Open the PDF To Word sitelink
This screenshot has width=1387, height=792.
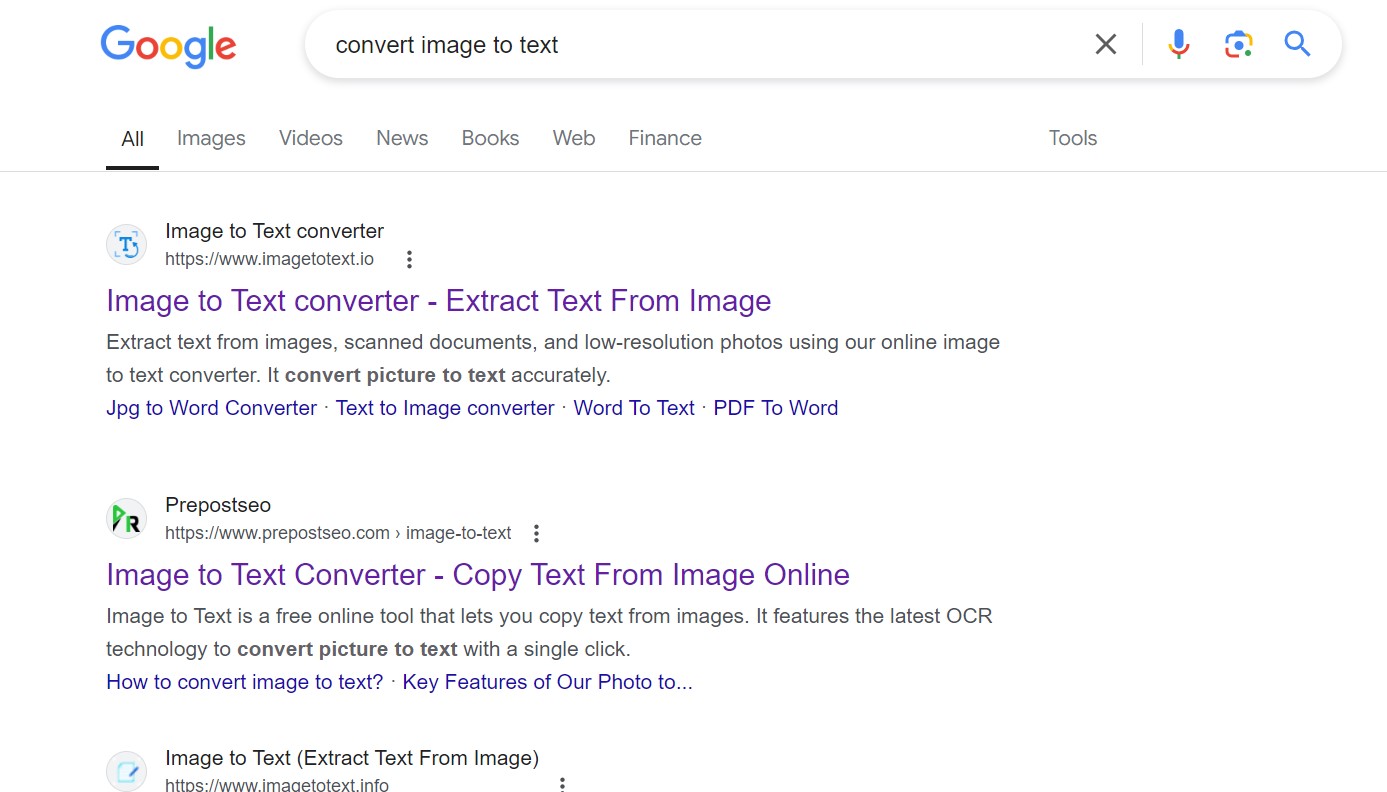click(x=776, y=408)
